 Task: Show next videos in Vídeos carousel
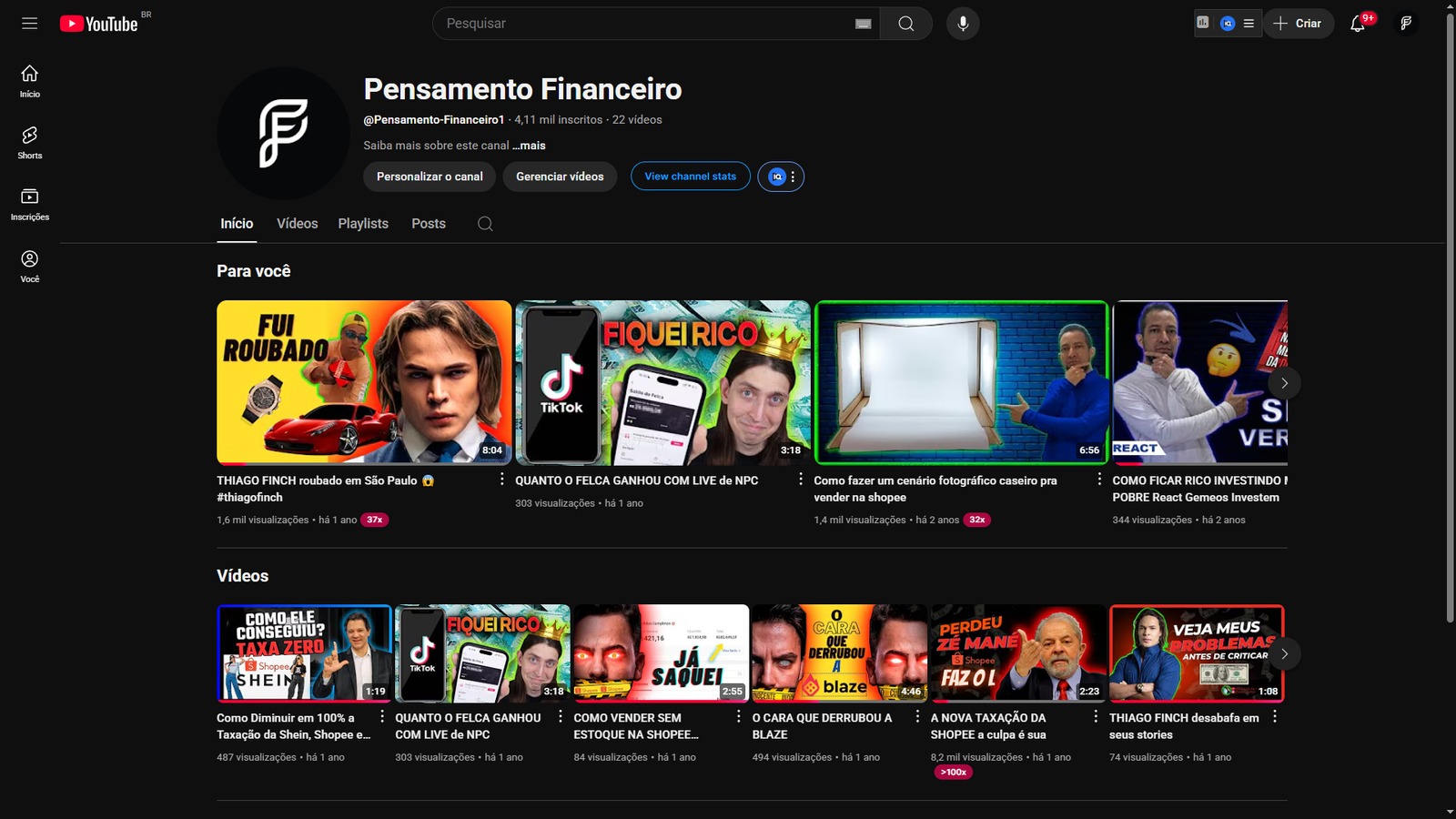pos(1284,653)
